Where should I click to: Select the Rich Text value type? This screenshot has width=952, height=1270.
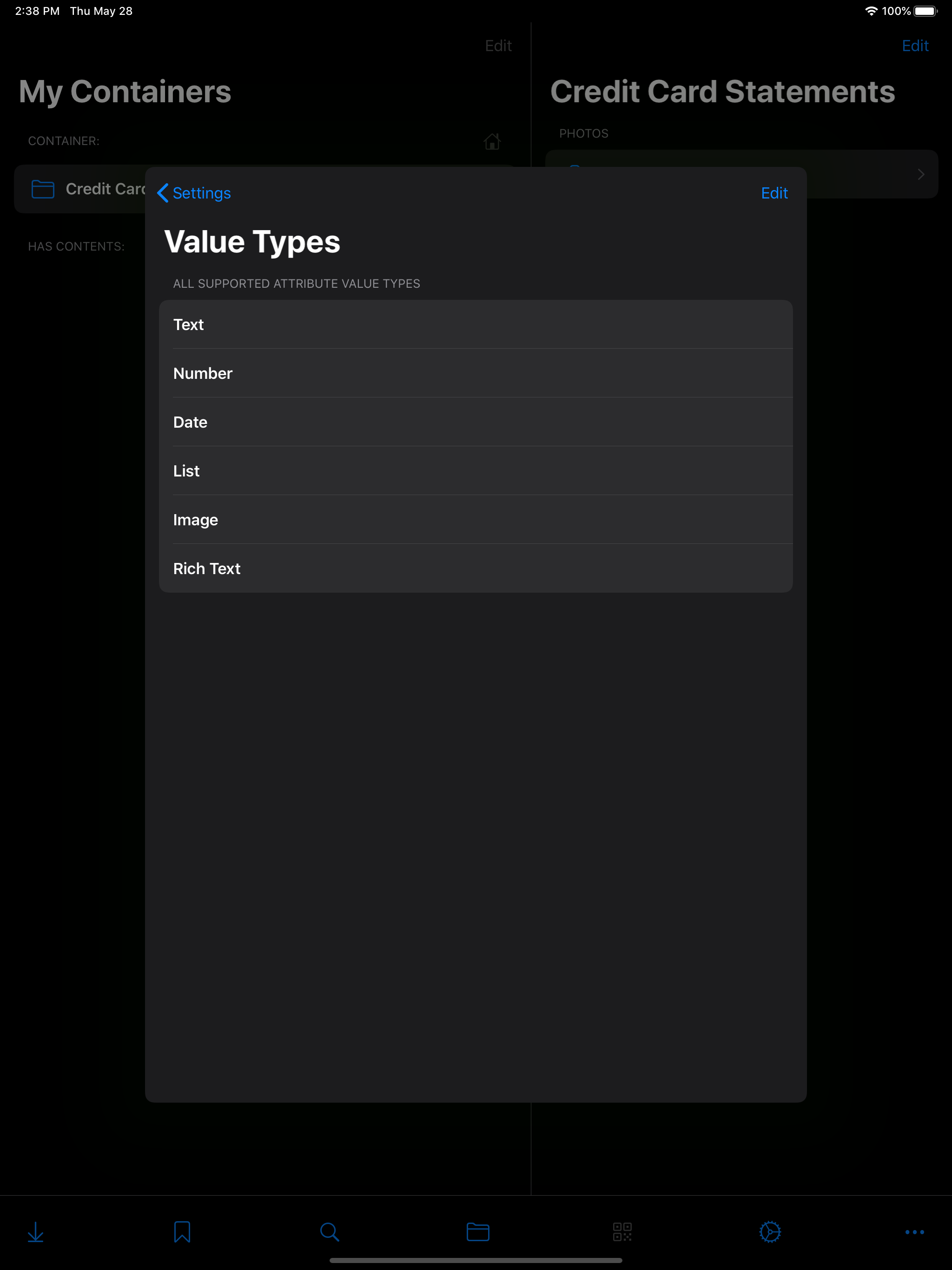[x=476, y=569]
